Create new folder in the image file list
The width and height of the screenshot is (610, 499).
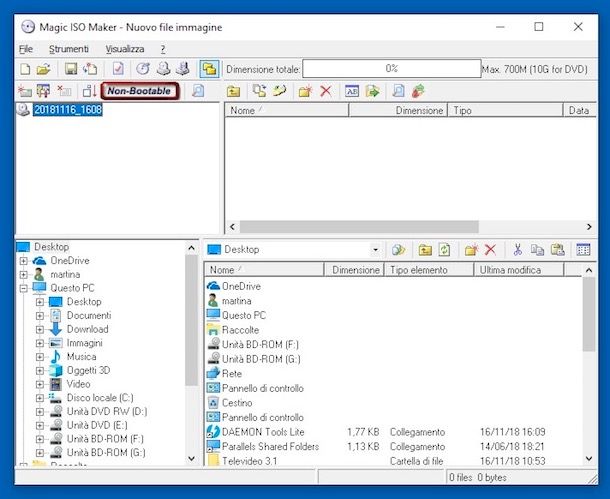pyautogui.click(x=305, y=91)
